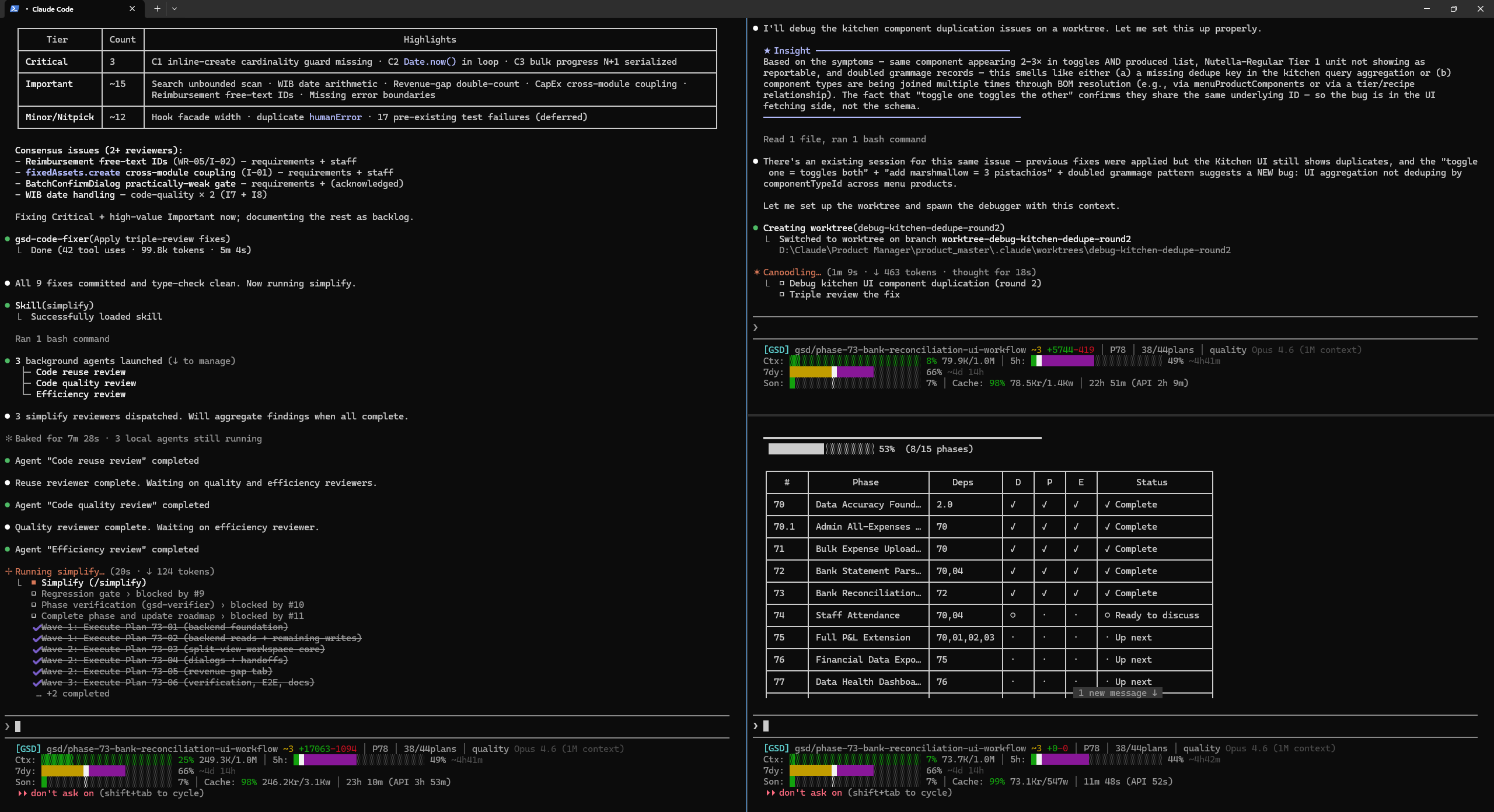Click the 'Read 1 file, ran 1 bash command' line
Image resolution: width=1494 pixels, height=812 pixels.
tap(844, 139)
